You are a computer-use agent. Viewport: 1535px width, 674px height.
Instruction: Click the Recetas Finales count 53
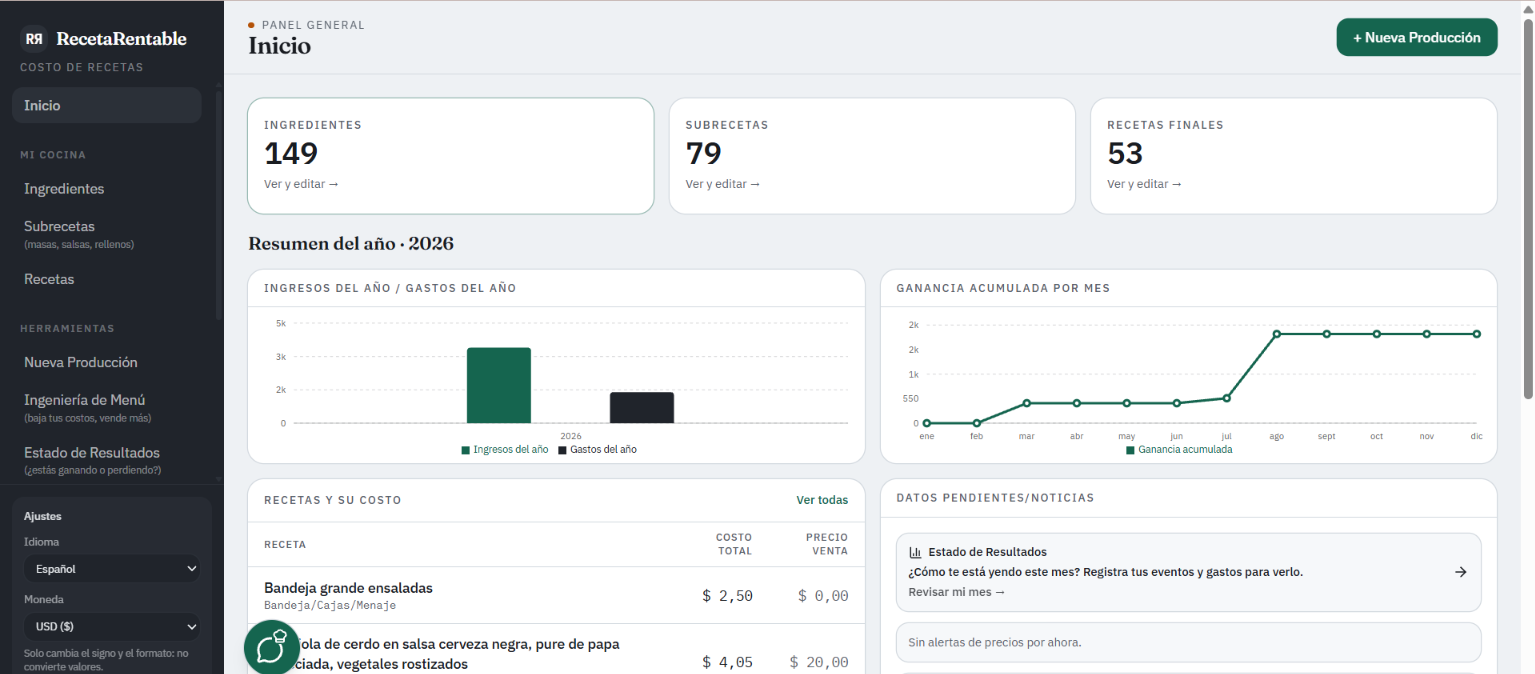pyautogui.click(x=1125, y=154)
